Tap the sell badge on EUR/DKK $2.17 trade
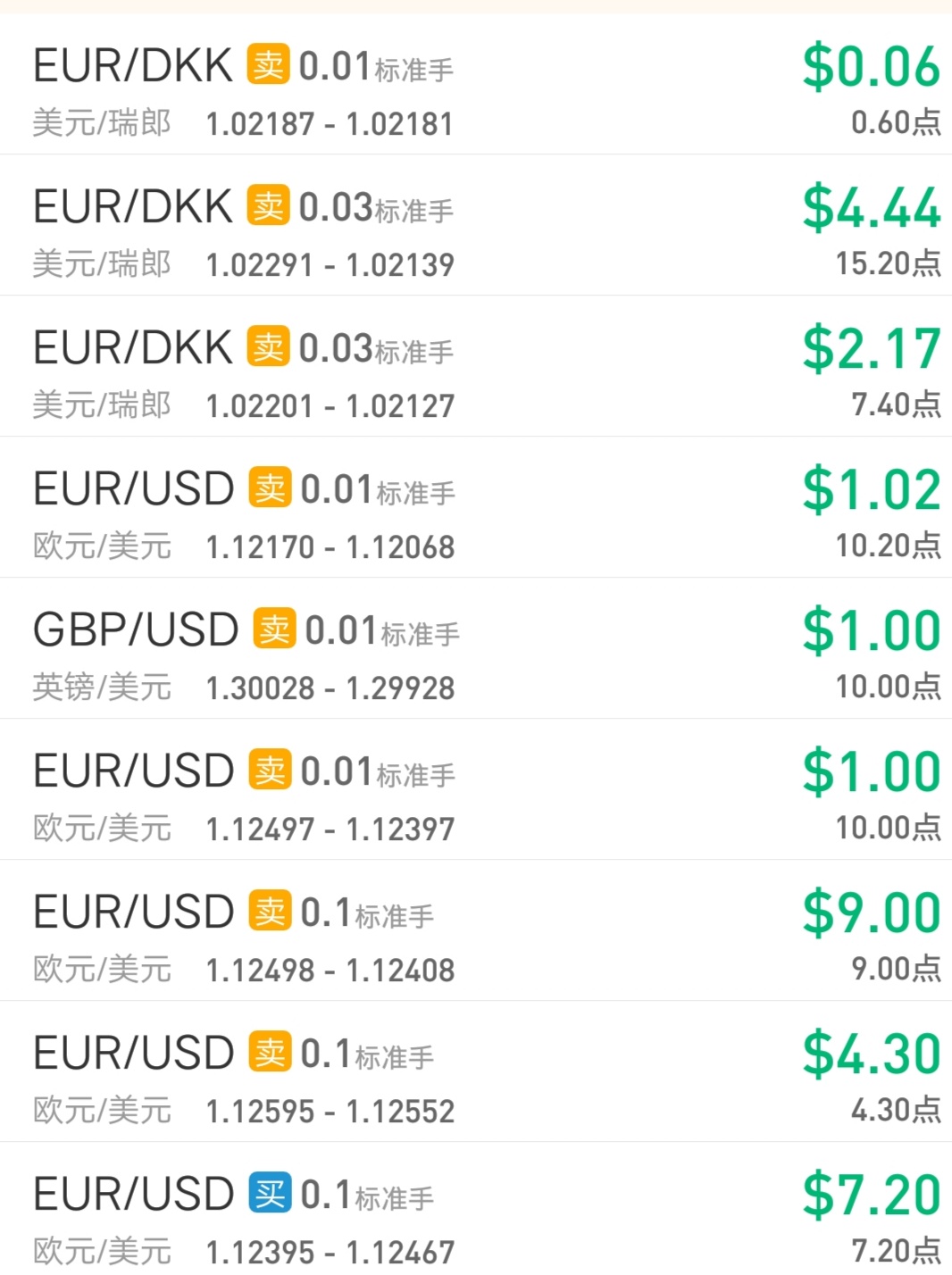Screen dimensions: 952x1275 (268, 347)
